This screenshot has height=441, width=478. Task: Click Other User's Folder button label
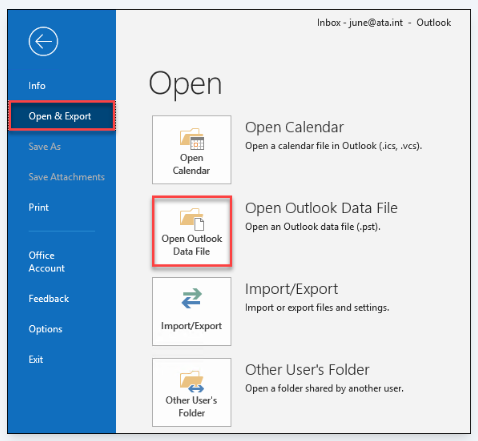[191, 407]
